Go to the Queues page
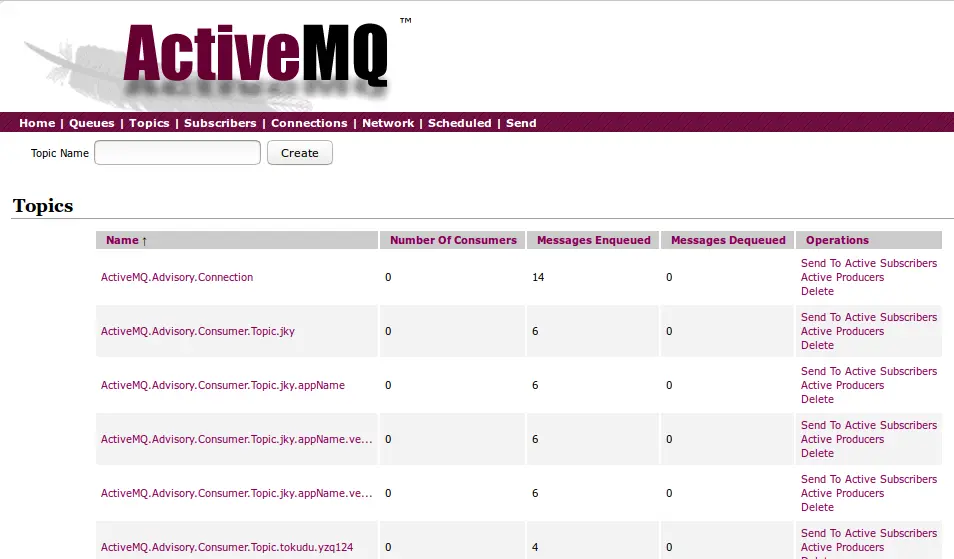This screenshot has height=559, width=954. pyautogui.click(x=91, y=123)
